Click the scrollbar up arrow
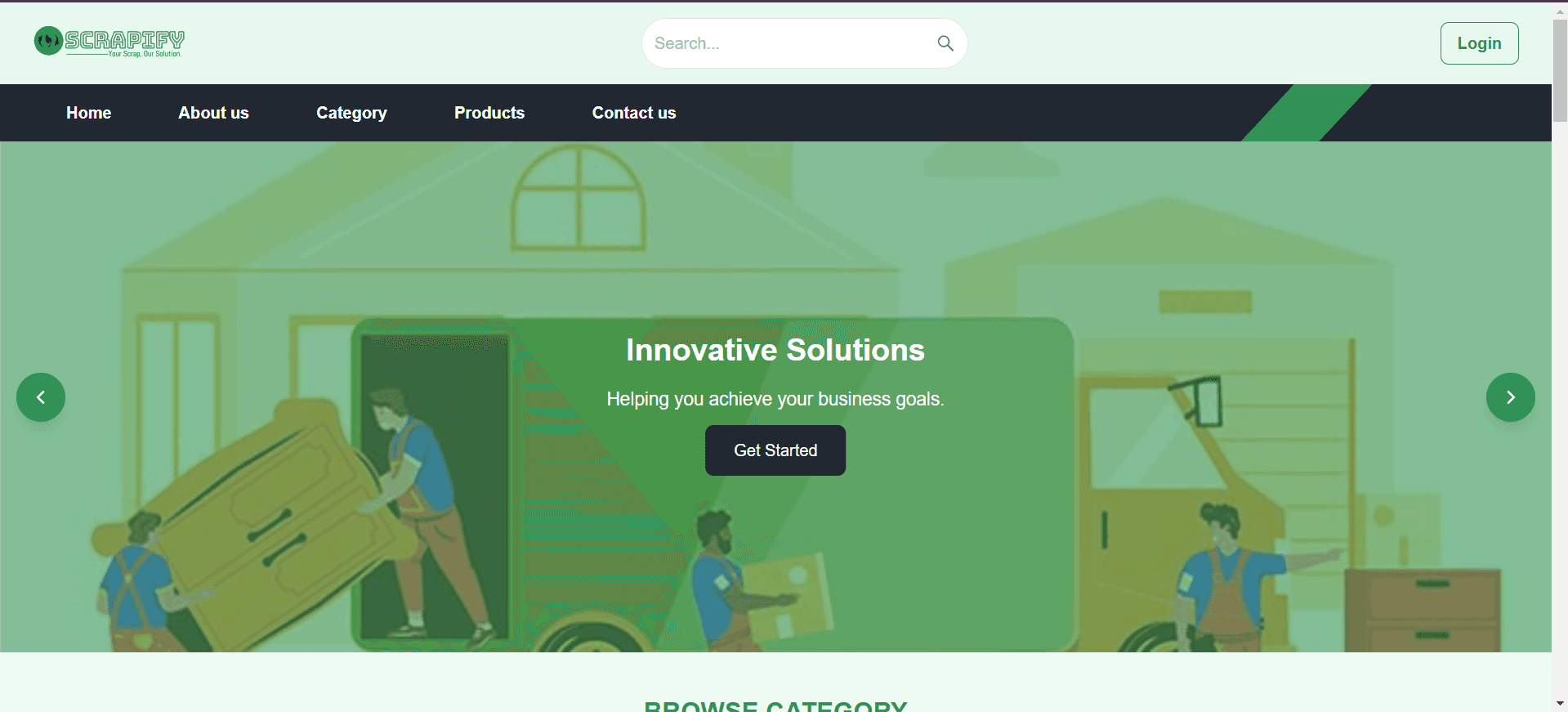The height and width of the screenshot is (712, 1568). (x=1560, y=11)
